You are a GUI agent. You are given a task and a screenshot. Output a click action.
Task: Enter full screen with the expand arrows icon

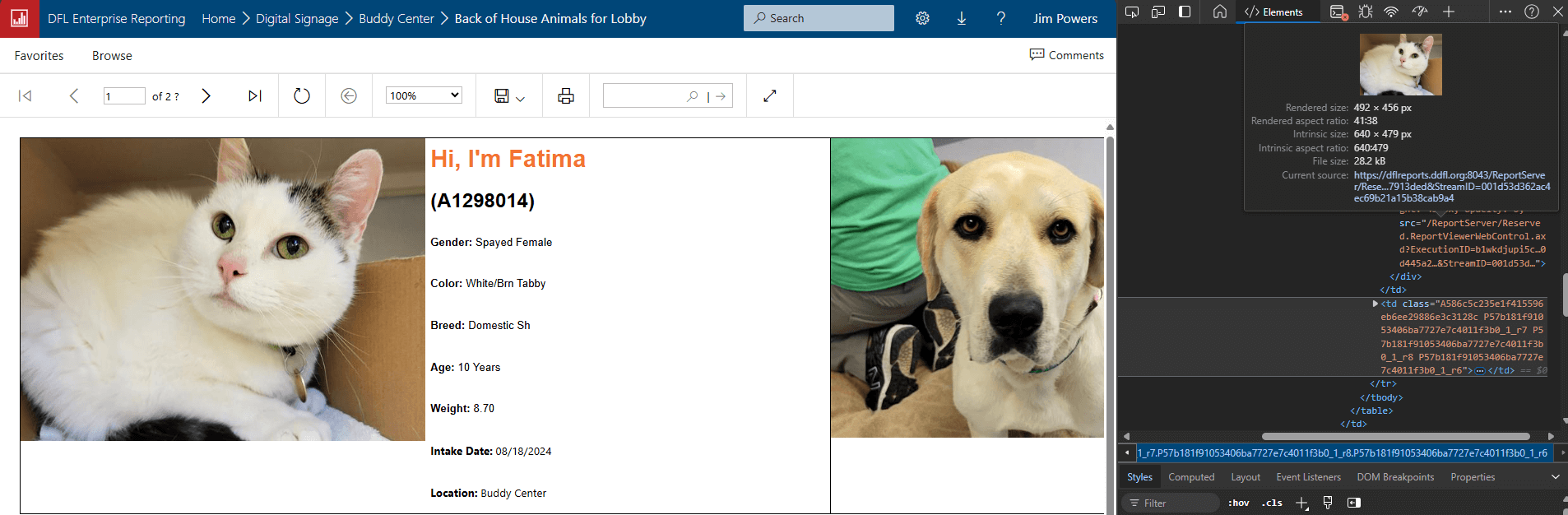tap(770, 96)
